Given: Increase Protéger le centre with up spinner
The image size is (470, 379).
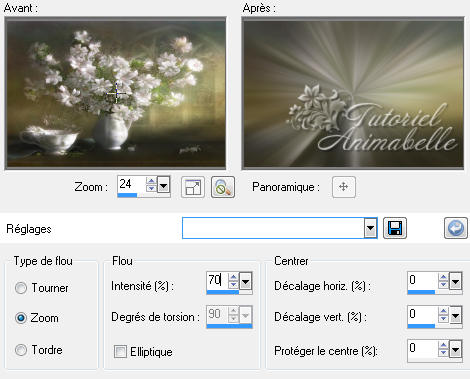Looking at the screenshot, I should (x=443, y=345).
